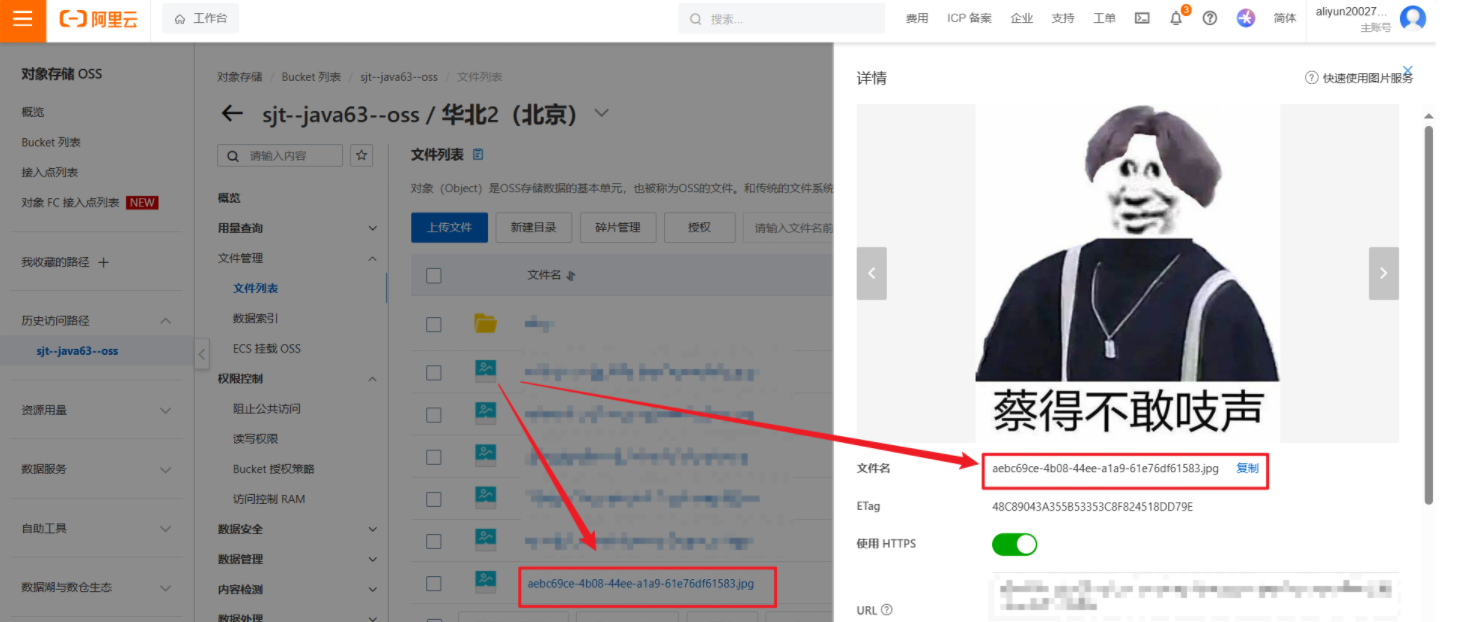Viewport: 1478px width, 622px height.
Task: Open 工作台 button in top bar
Action: [x=200, y=18]
